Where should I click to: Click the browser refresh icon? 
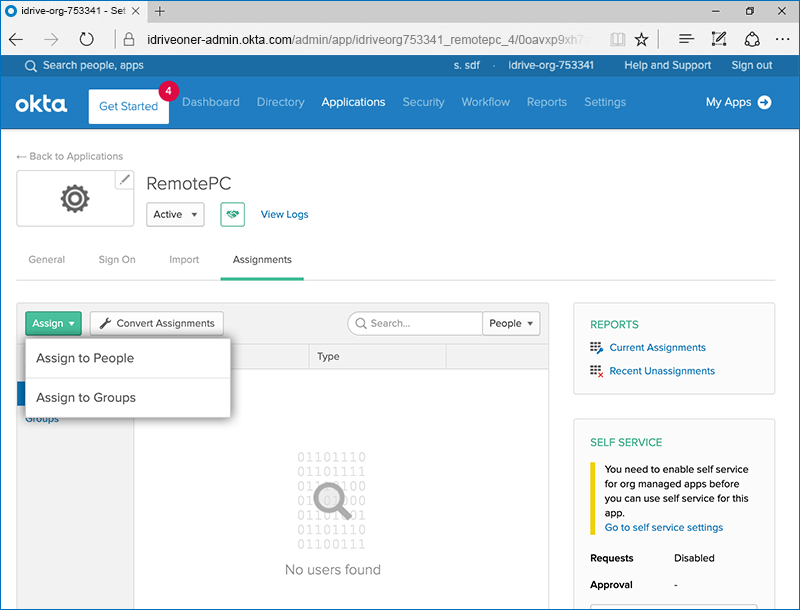click(87, 39)
